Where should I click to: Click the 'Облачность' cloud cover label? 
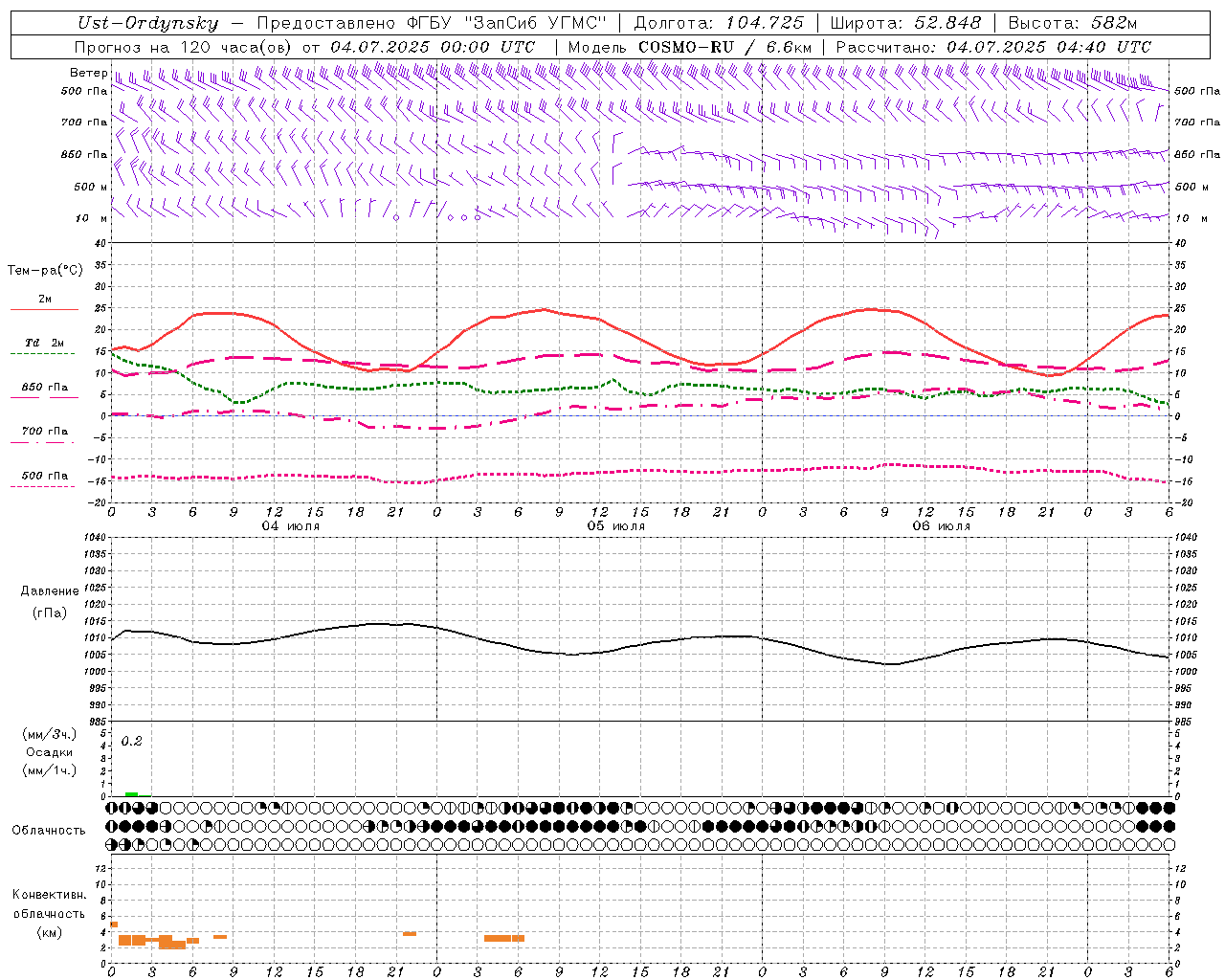(49, 831)
